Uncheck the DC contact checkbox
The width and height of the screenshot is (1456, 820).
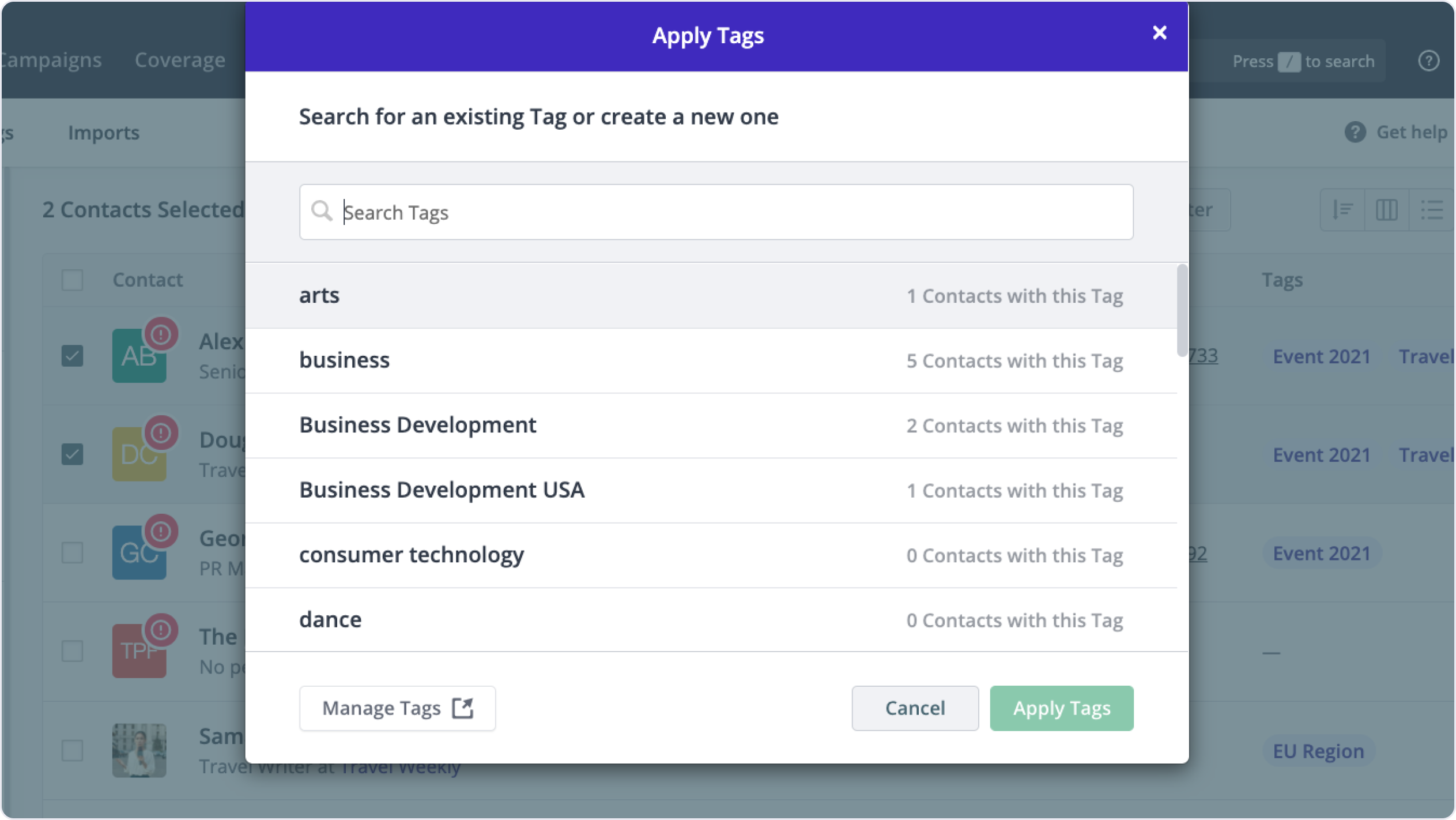pos(72,454)
